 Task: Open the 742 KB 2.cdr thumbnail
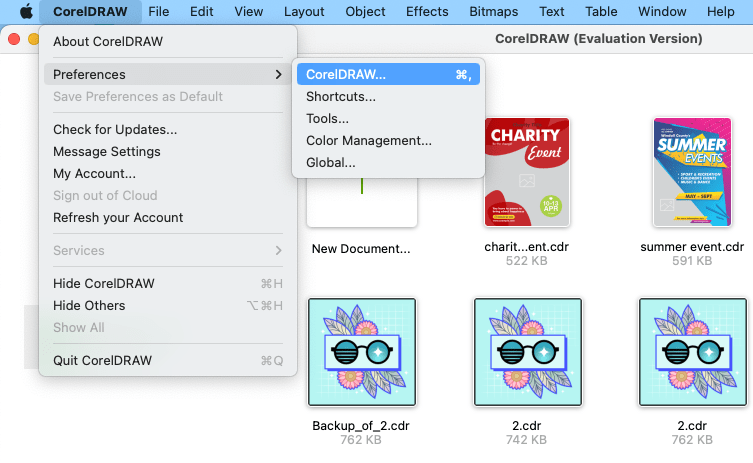pos(527,352)
